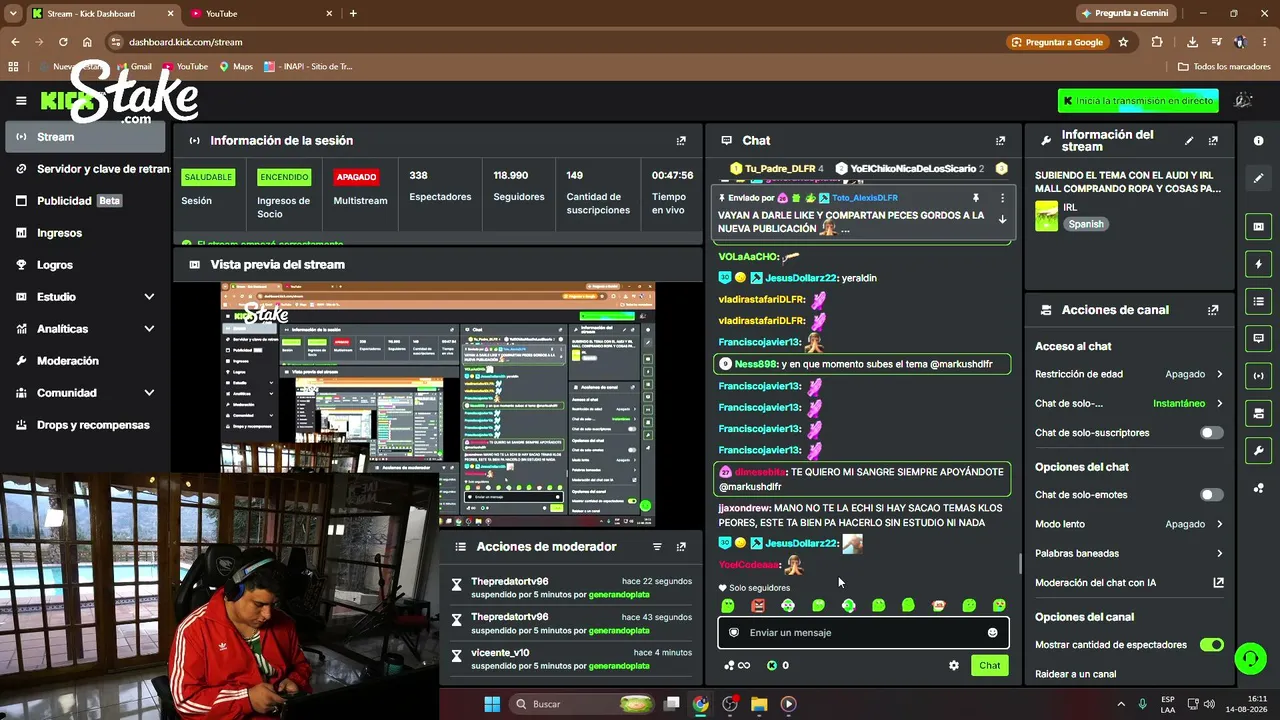The width and height of the screenshot is (1280, 720).
Task: Open more options on the pinned message
Action: [1002, 198]
